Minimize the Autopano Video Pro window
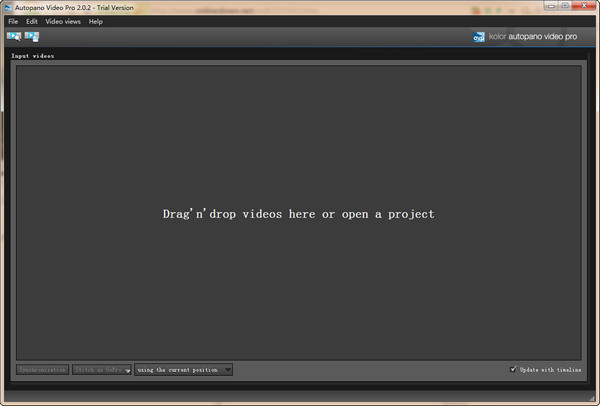600x406 pixels. (551, 6)
